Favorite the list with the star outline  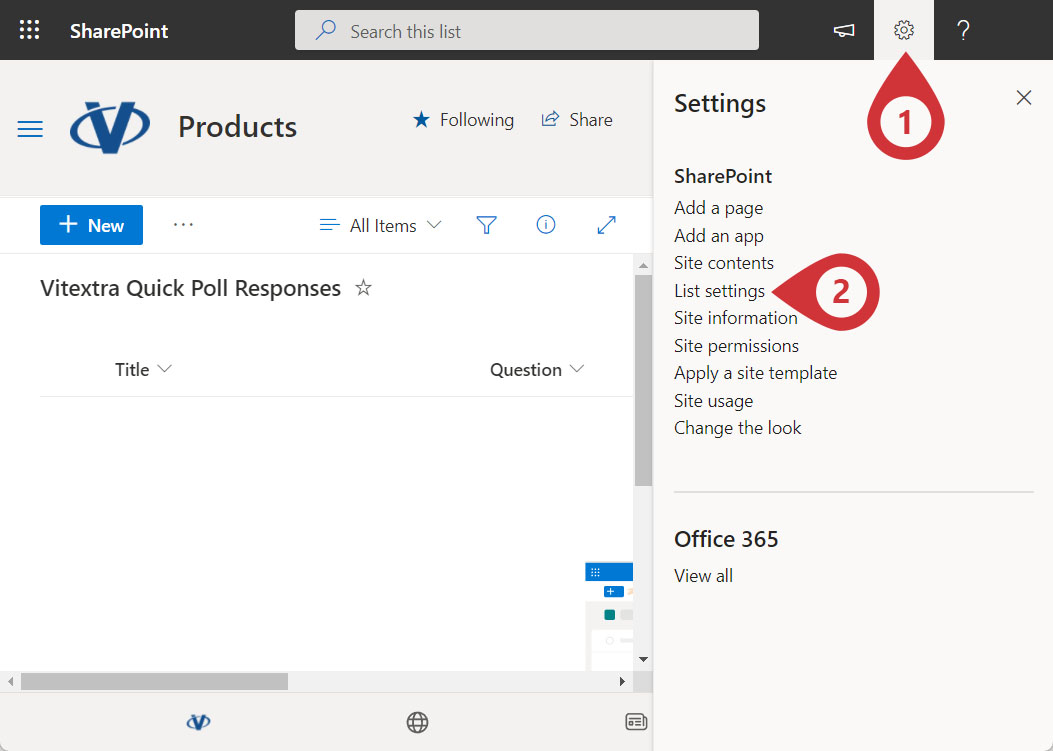point(363,288)
